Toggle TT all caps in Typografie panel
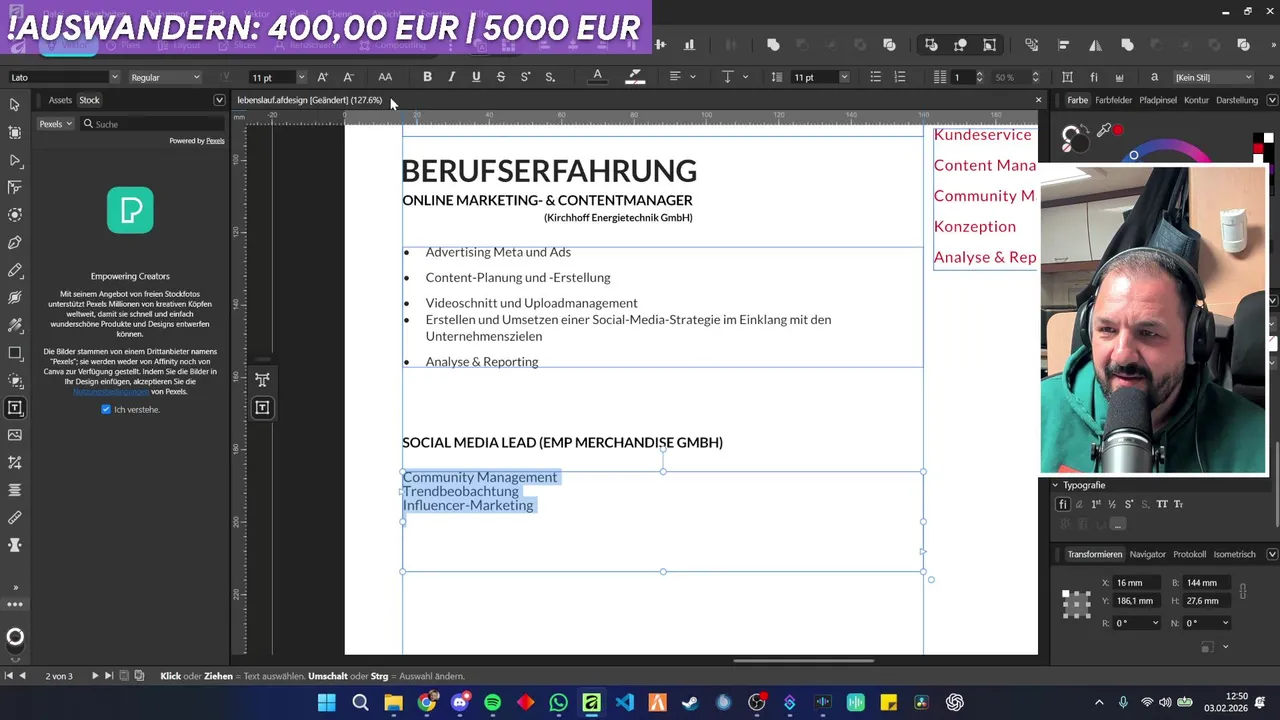 [x=1162, y=504]
